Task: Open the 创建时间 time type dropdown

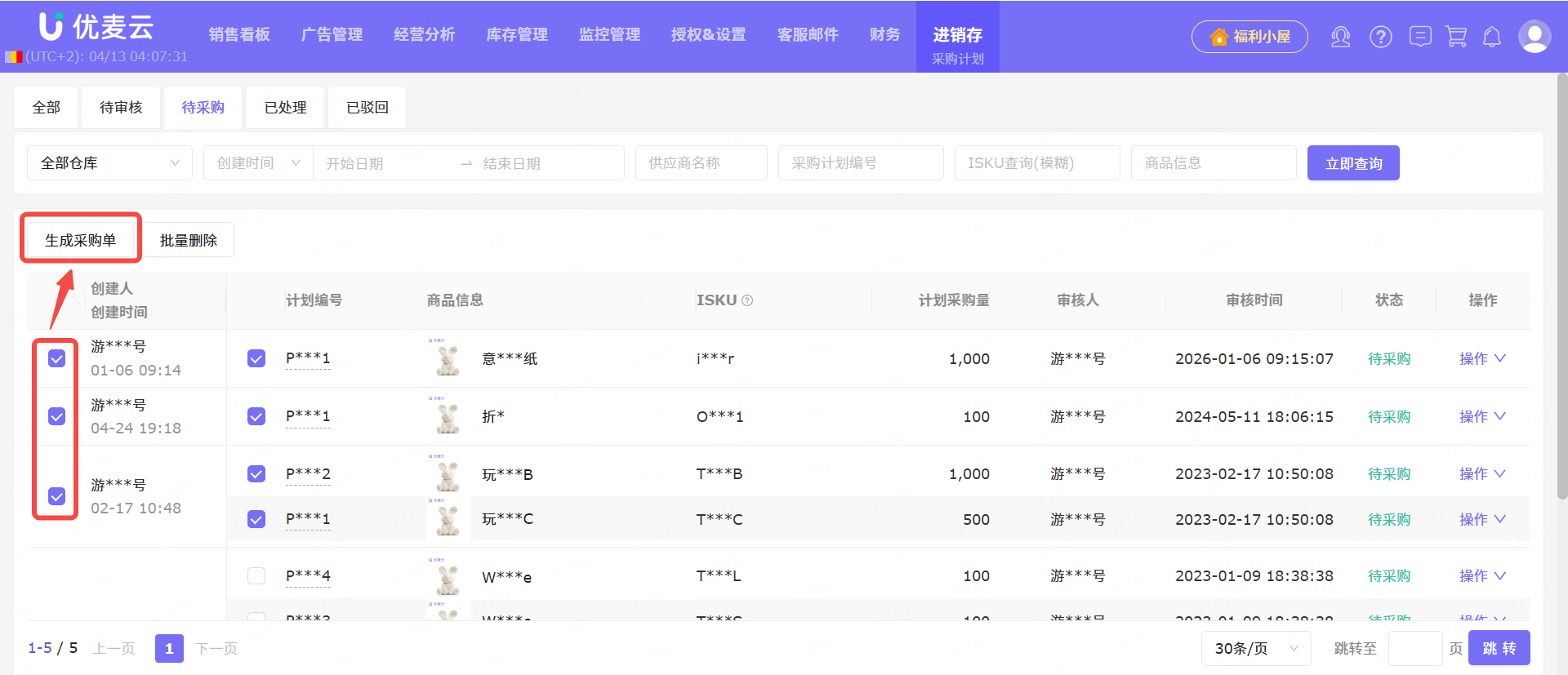Action: (x=258, y=163)
